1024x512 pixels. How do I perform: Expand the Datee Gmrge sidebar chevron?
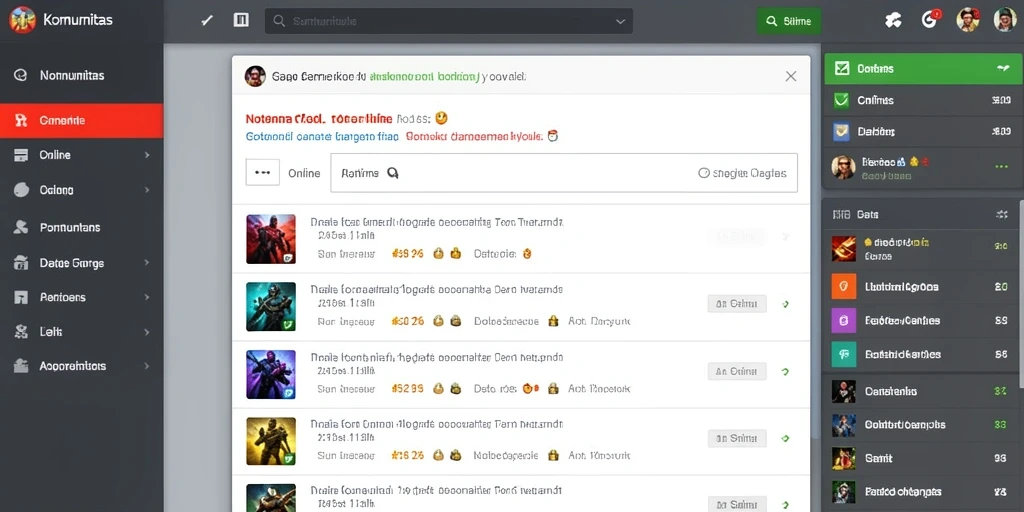(x=147, y=263)
